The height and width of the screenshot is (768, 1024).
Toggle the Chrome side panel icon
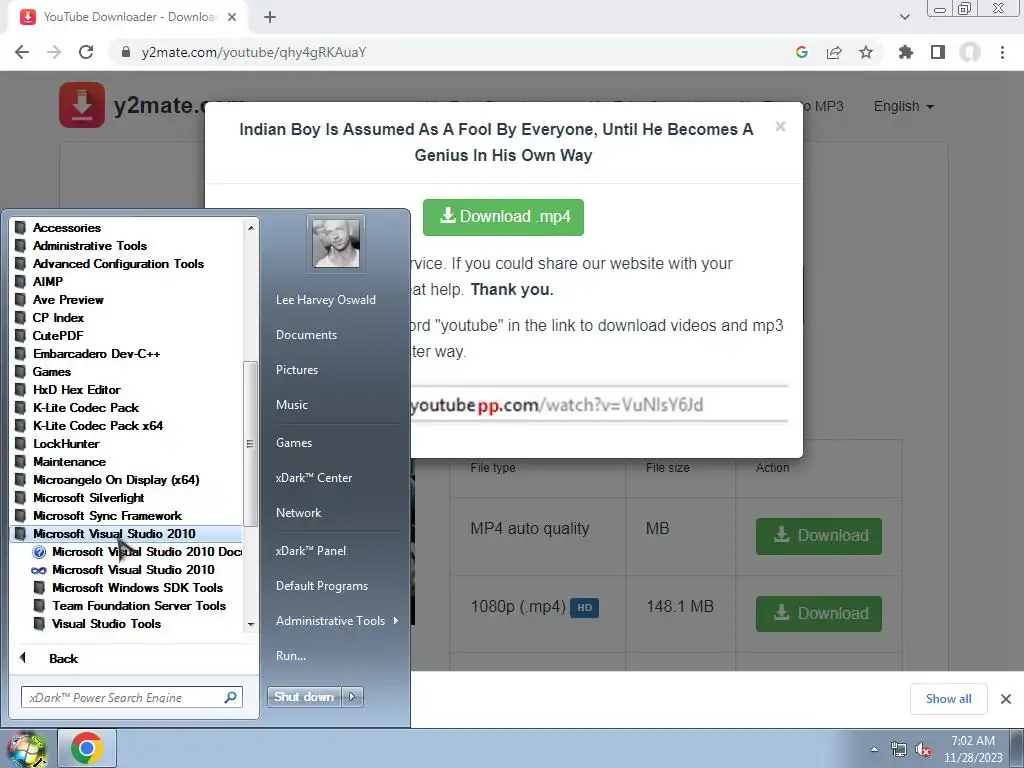(938, 52)
